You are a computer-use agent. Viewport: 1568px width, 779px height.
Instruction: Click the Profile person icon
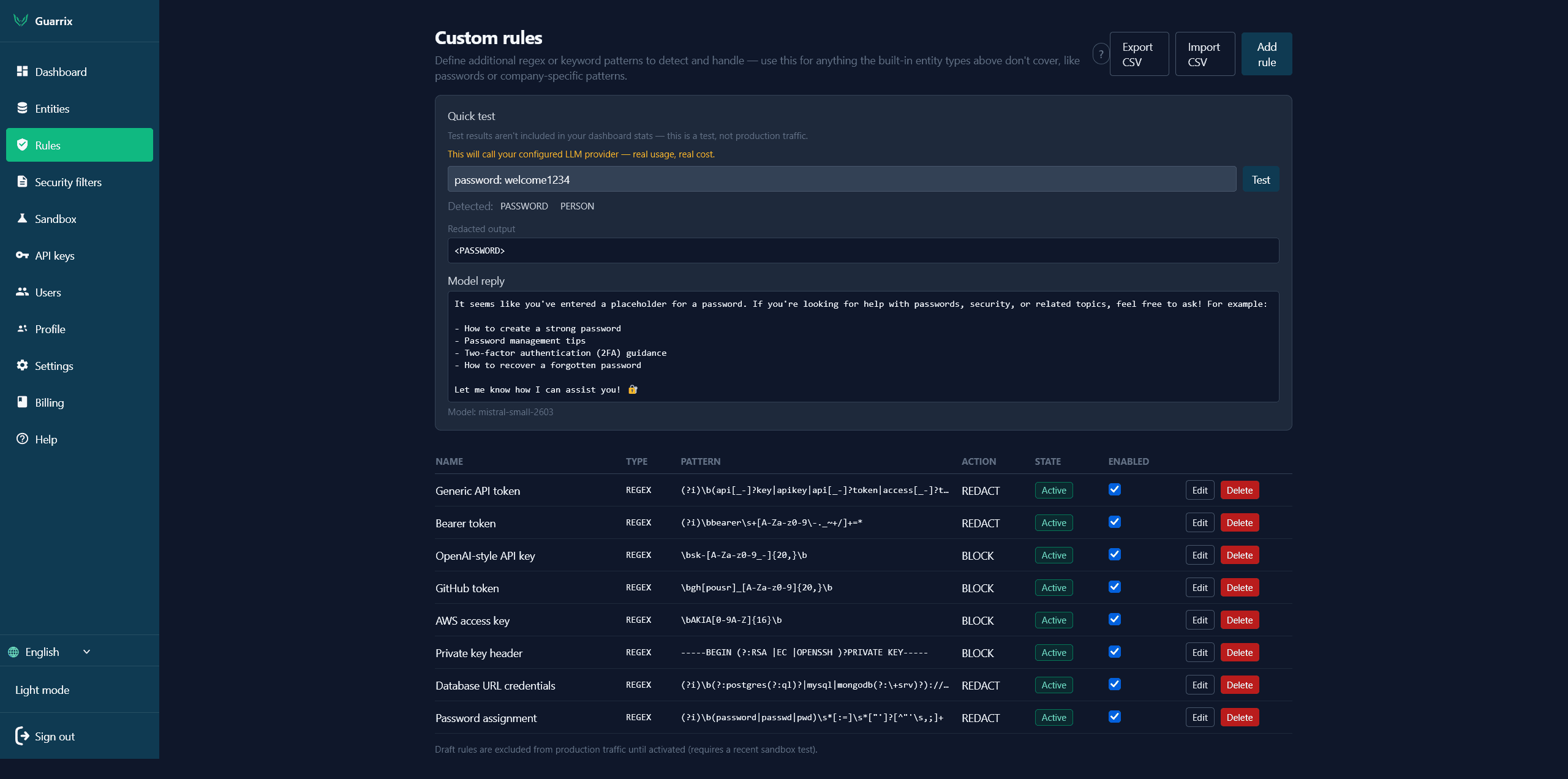click(22, 328)
